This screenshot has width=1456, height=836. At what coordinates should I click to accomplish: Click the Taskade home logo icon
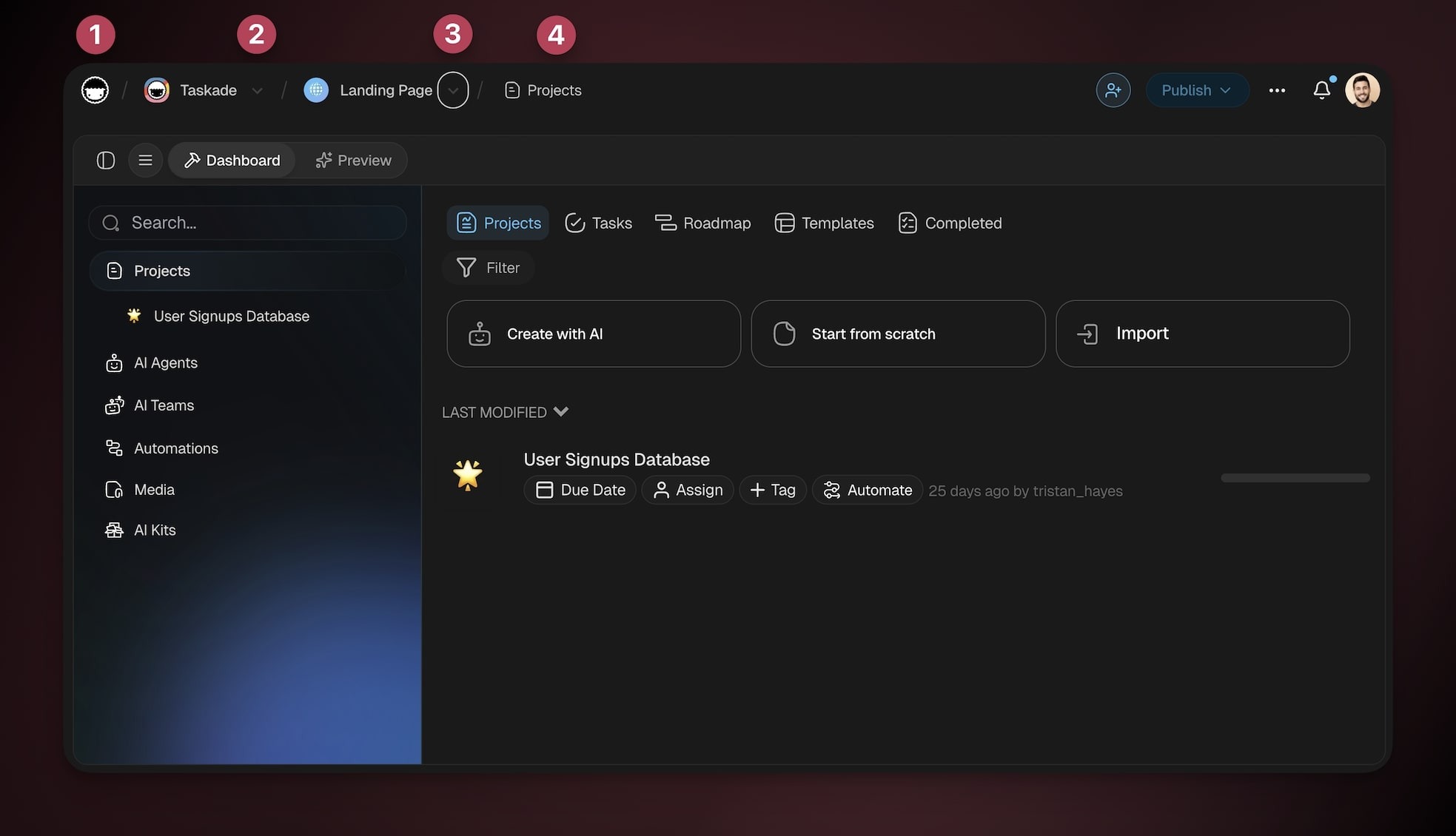[95, 90]
